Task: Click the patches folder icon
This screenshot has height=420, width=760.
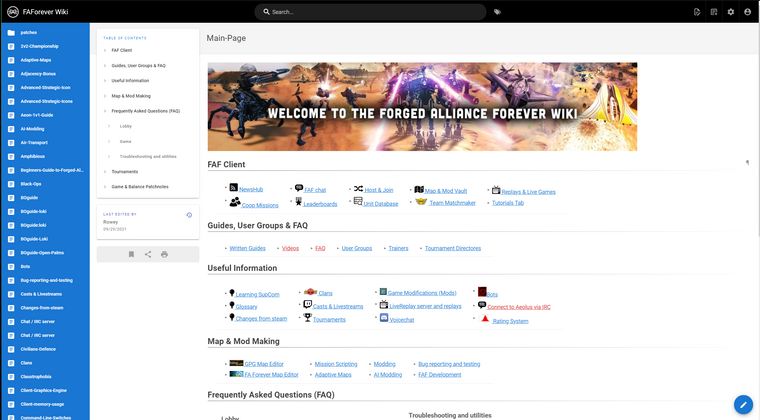Action: (x=11, y=32)
